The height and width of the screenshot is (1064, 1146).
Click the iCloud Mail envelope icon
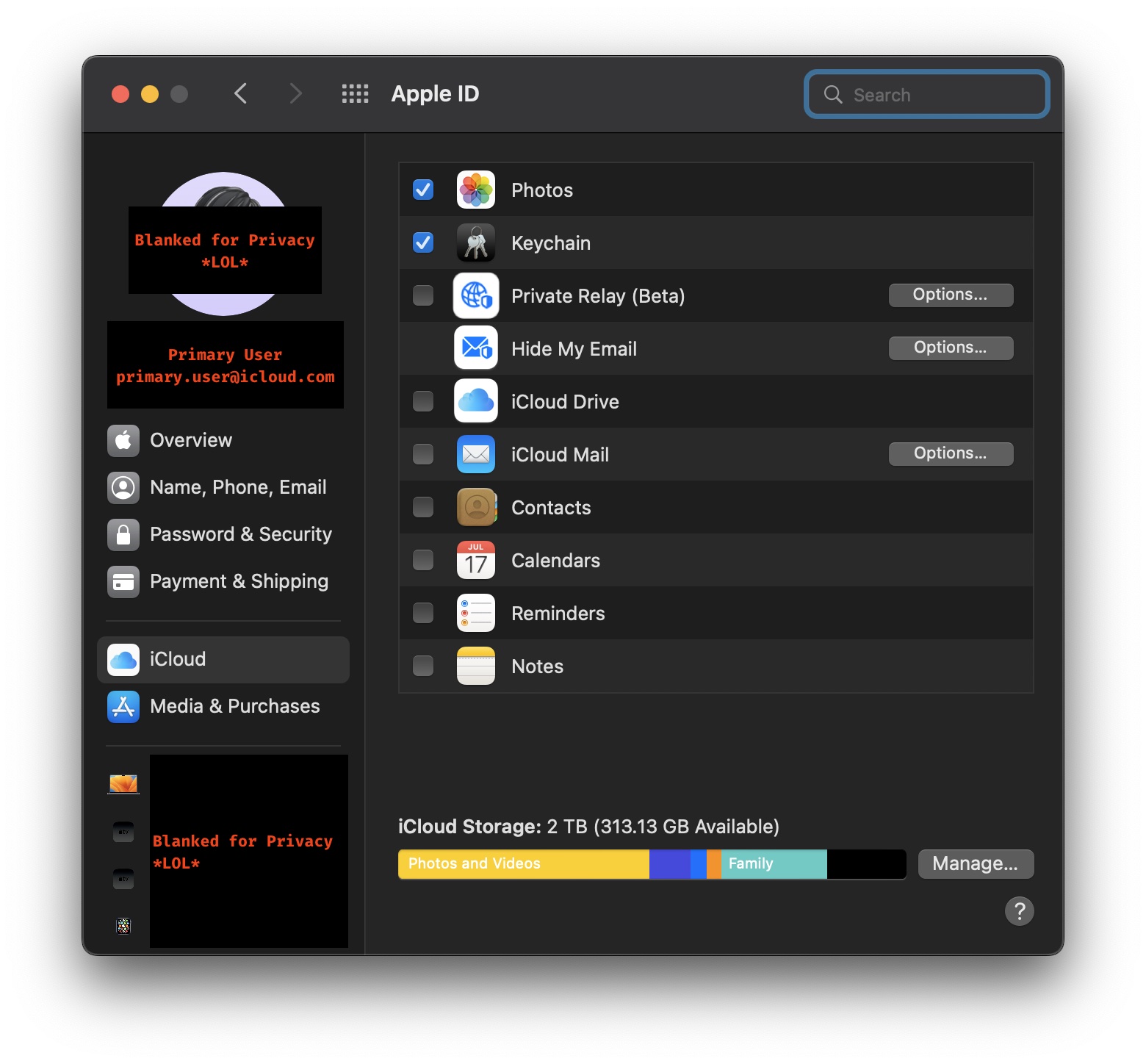476,454
